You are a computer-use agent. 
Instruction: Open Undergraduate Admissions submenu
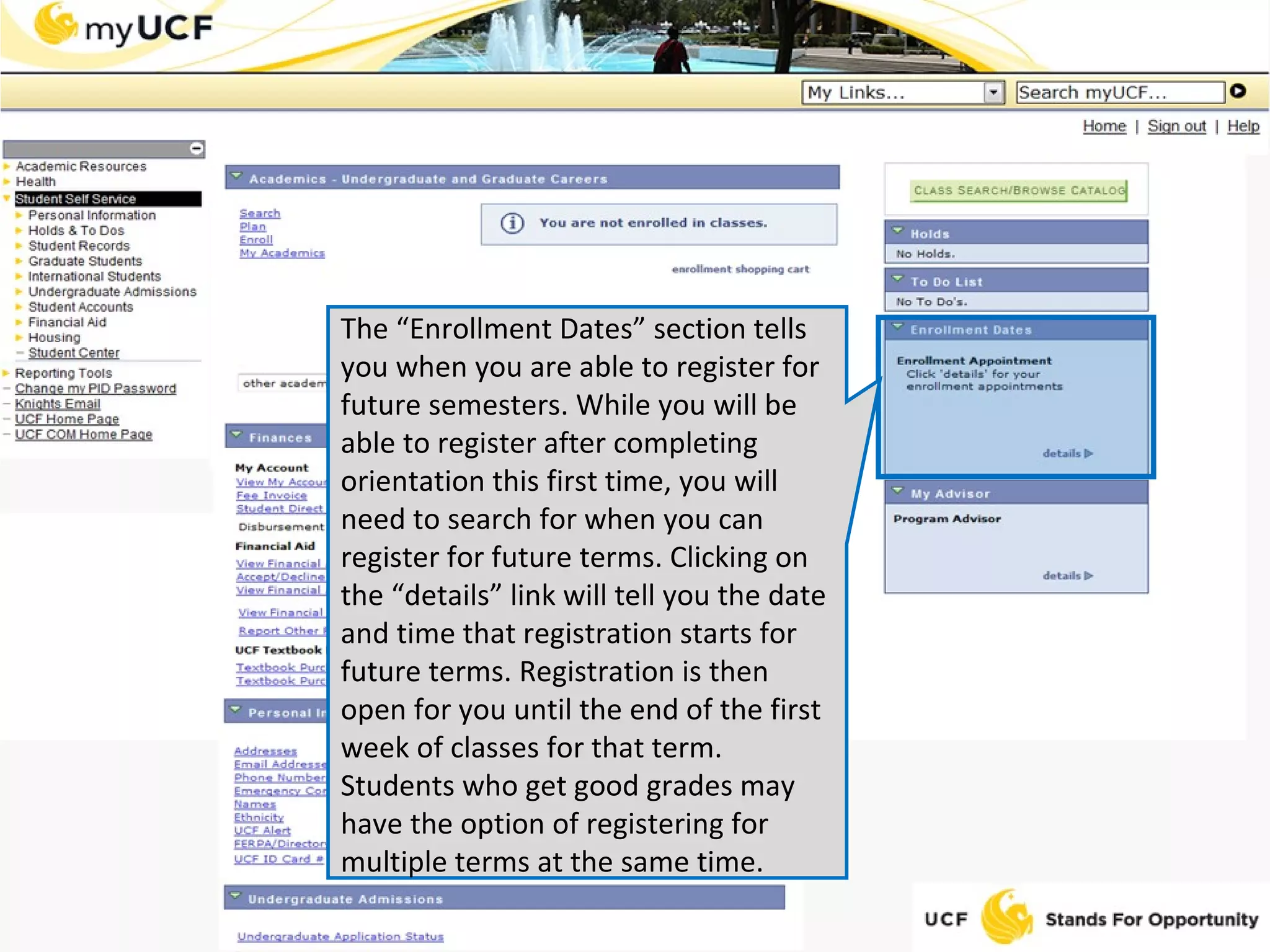pos(112,291)
